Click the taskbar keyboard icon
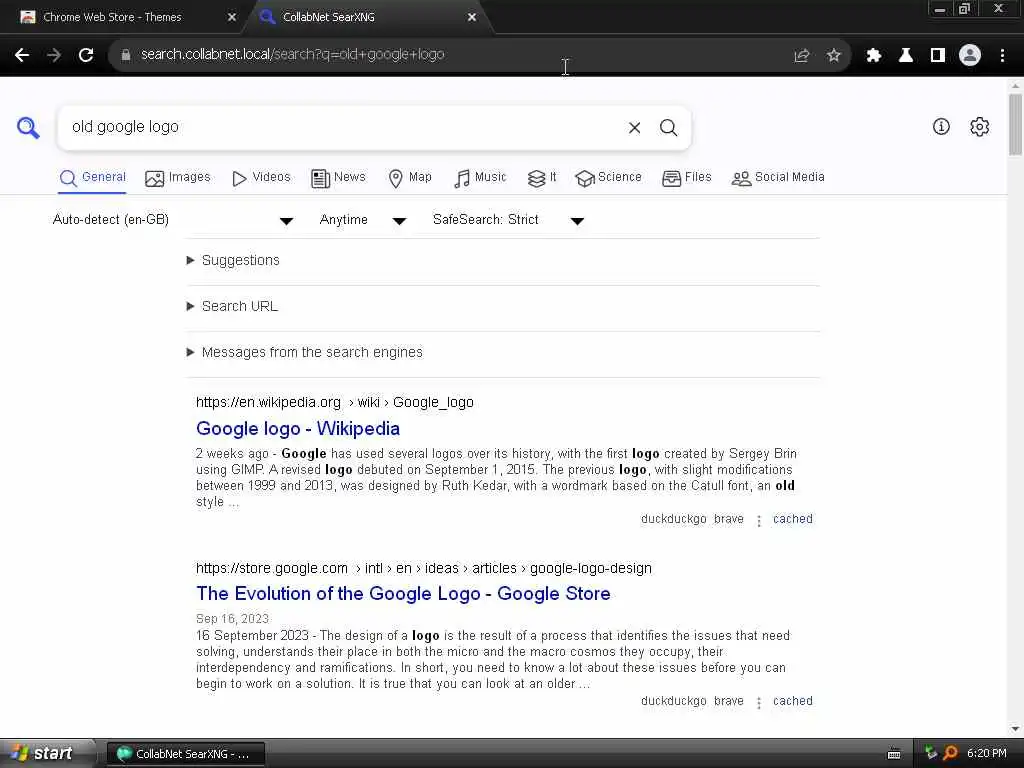The width and height of the screenshot is (1024, 768). 894,754
